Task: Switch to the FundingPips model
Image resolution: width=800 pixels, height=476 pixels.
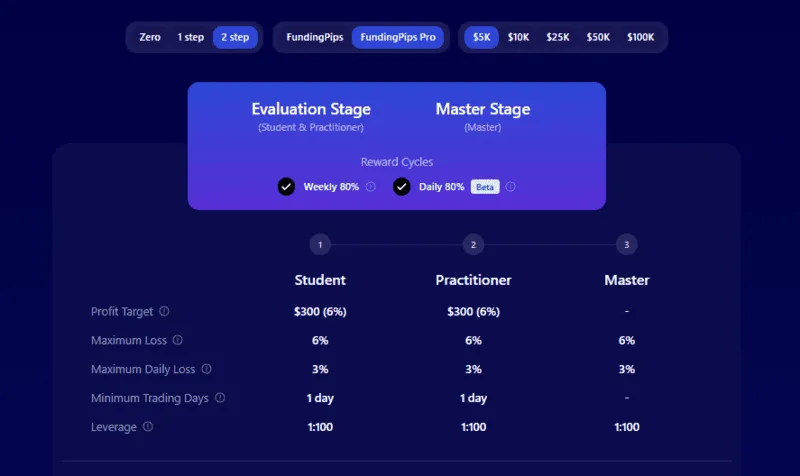Action: (x=315, y=37)
